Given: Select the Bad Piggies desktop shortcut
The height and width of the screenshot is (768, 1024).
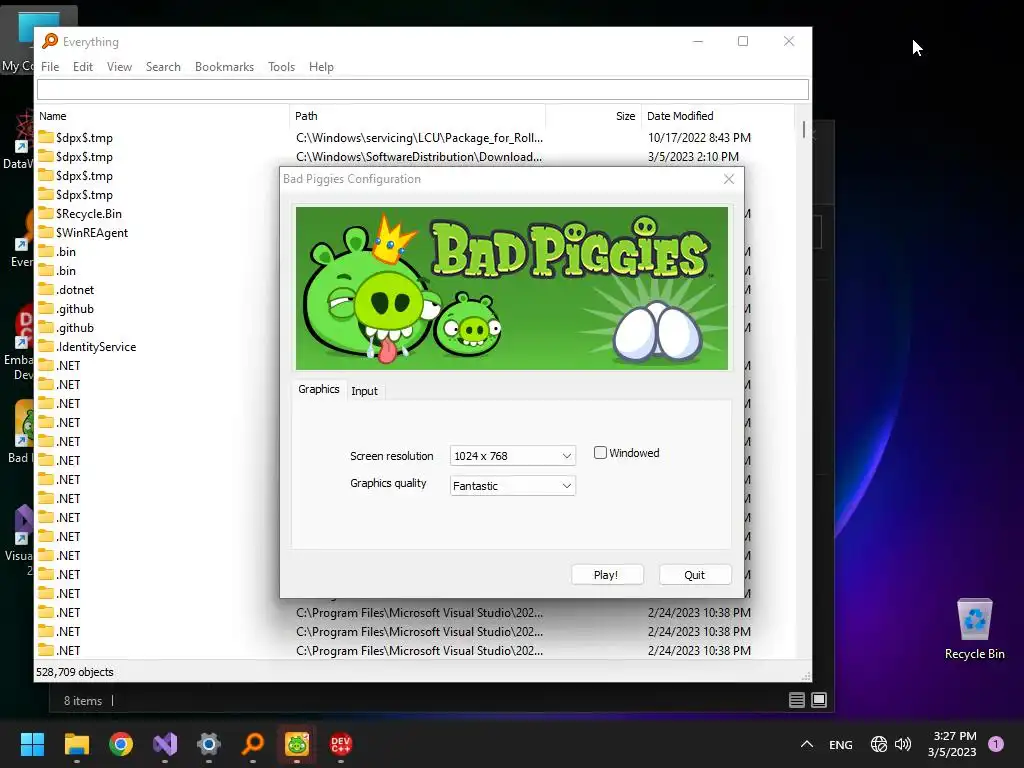Looking at the screenshot, I should [x=20, y=432].
